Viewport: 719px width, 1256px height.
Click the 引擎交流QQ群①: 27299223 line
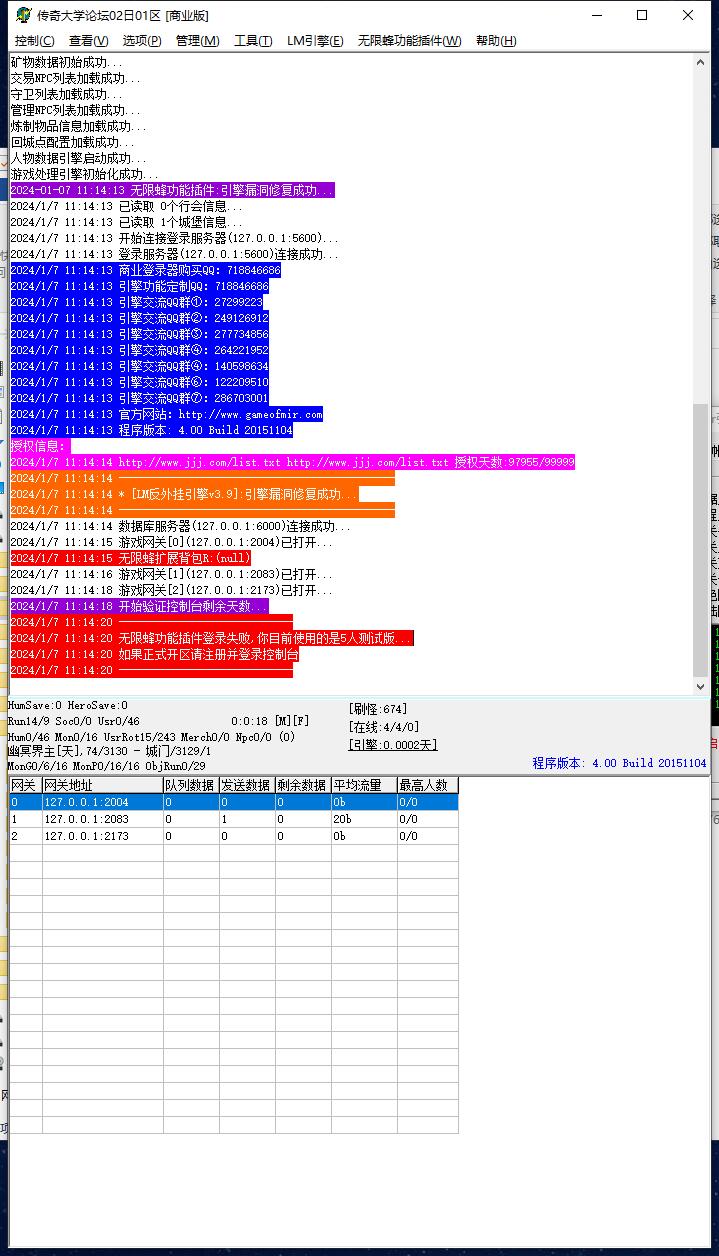(x=137, y=302)
